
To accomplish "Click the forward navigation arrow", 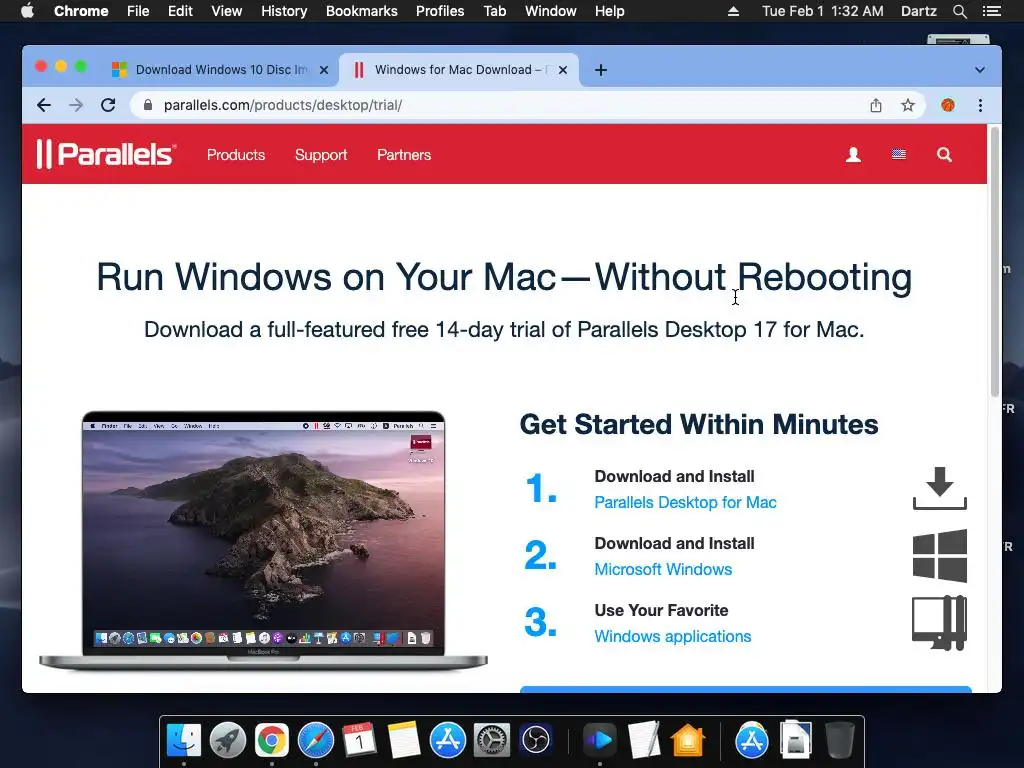I will [x=76, y=105].
